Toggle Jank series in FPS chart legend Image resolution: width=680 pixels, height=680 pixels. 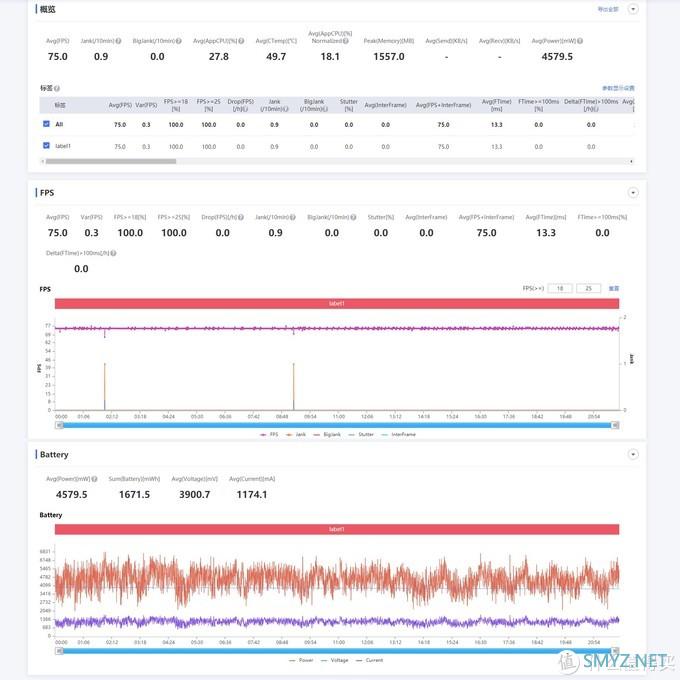tap(296, 434)
